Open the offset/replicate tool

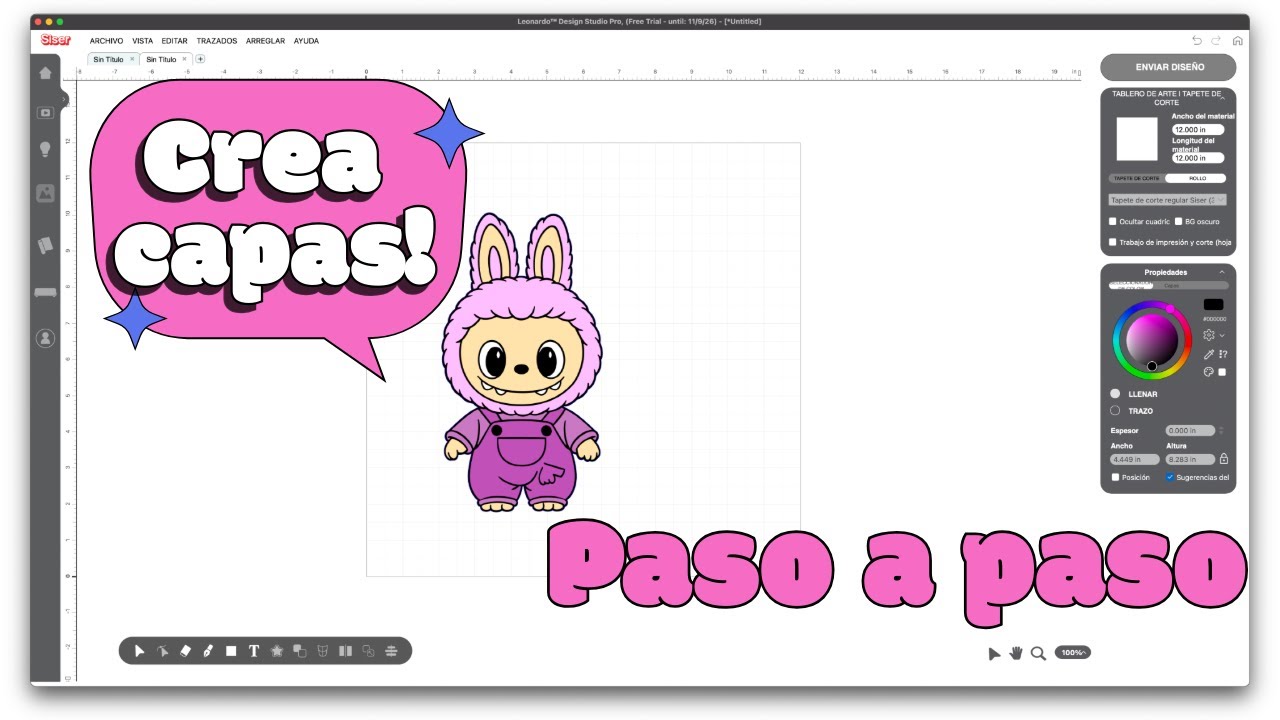(x=368, y=651)
